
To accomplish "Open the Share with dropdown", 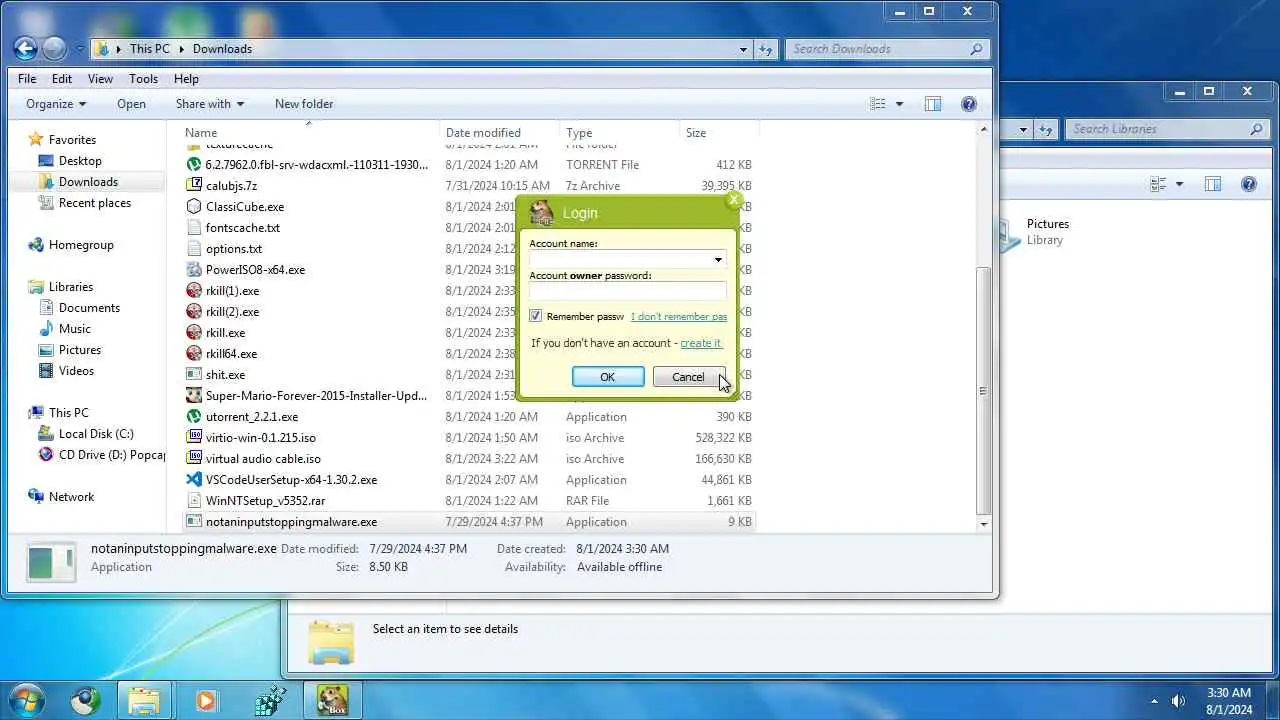I will 210,104.
